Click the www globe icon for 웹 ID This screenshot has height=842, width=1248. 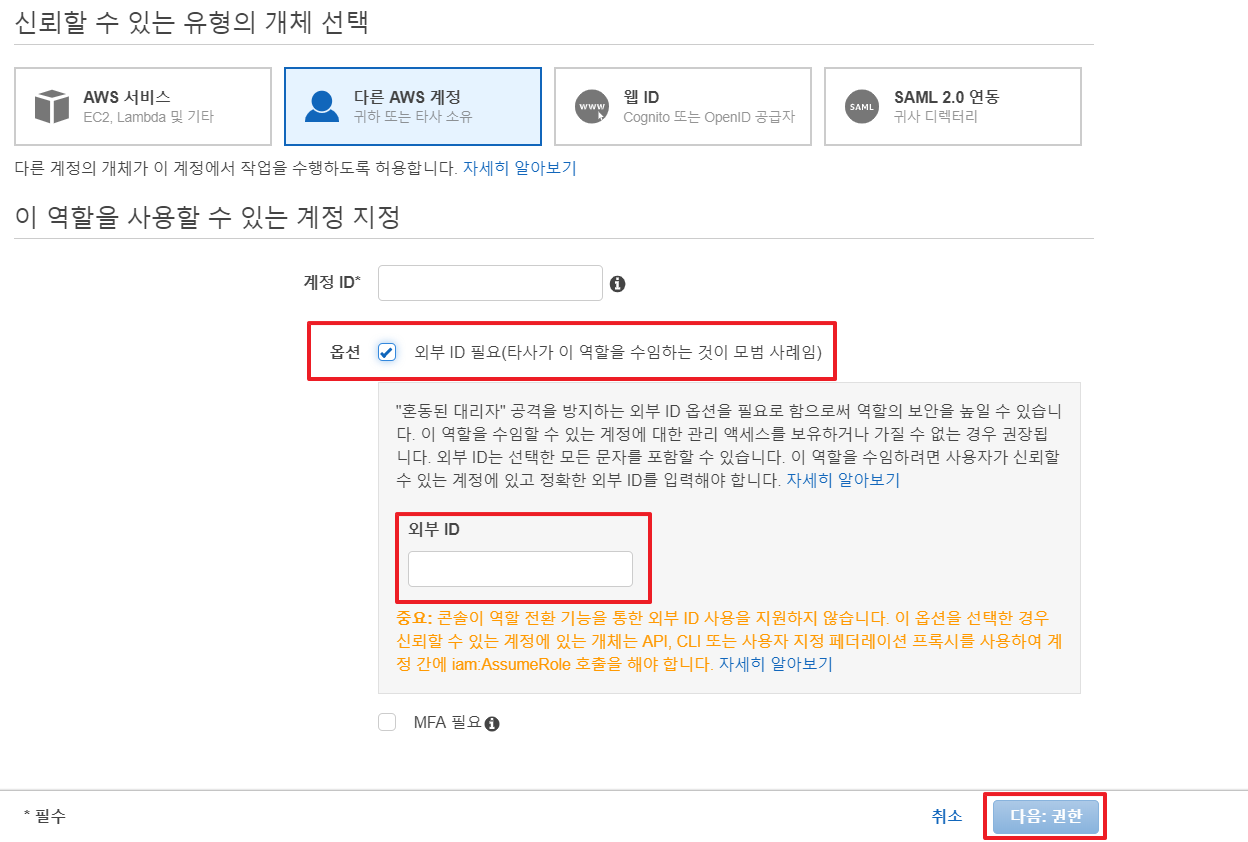click(592, 106)
